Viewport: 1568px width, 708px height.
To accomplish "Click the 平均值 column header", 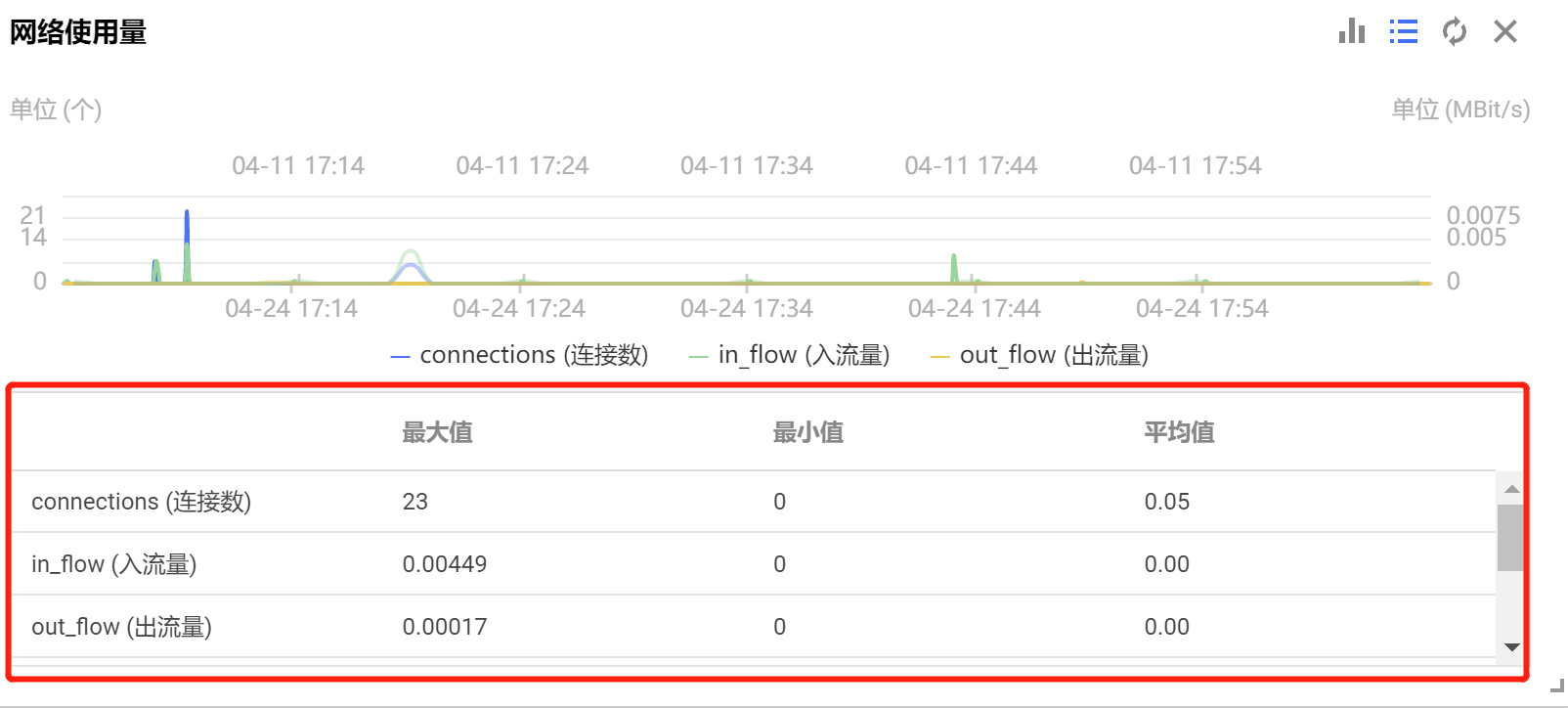I will point(1179,432).
